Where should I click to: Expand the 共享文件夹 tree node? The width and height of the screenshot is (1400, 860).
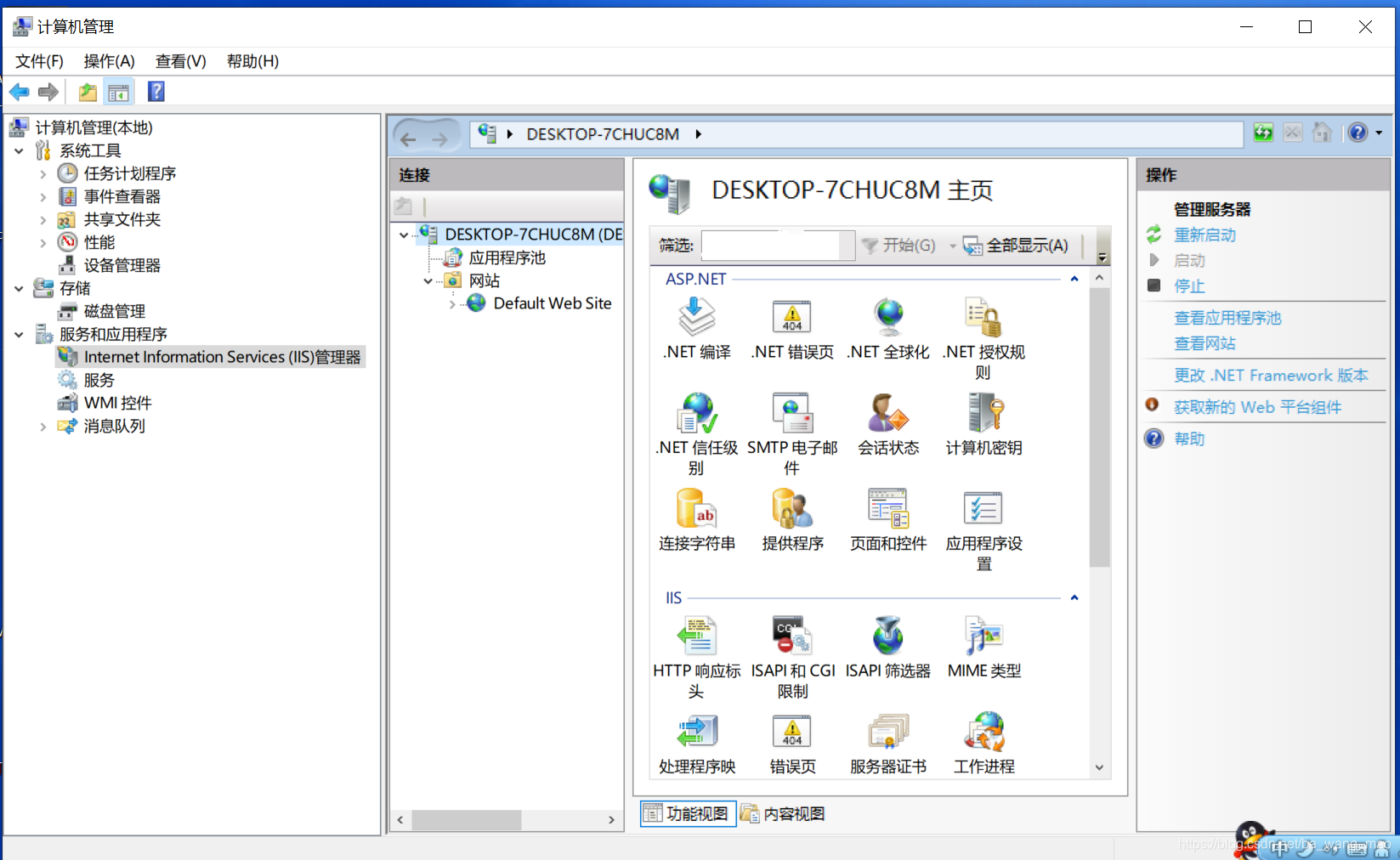pos(43,220)
